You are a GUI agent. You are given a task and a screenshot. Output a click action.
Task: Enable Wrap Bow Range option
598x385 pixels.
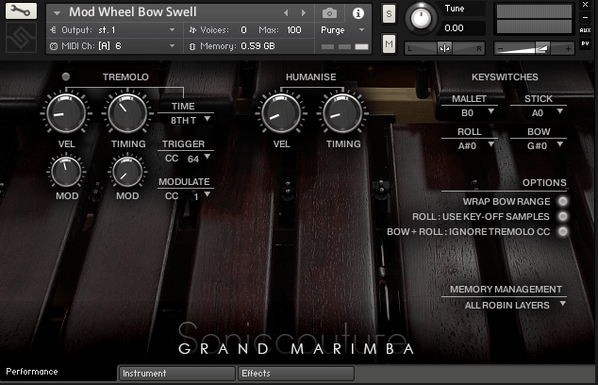(563, 201)
